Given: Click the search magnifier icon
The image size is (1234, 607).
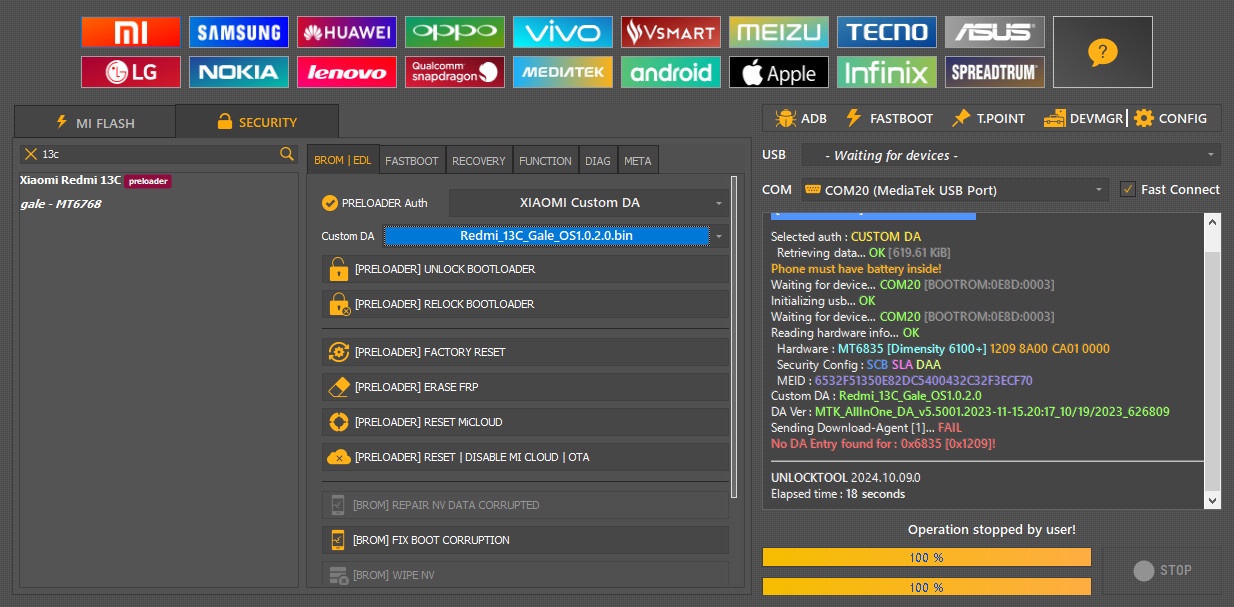Looking at the screenshot, I should click(x=287, y=154).
